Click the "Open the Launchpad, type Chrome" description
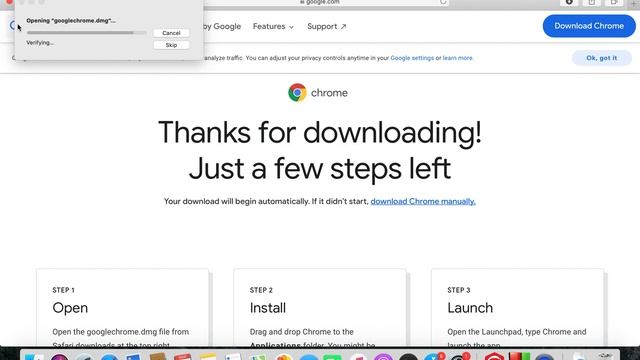This screenshot has width=640, height=360. tap(517, 337)
